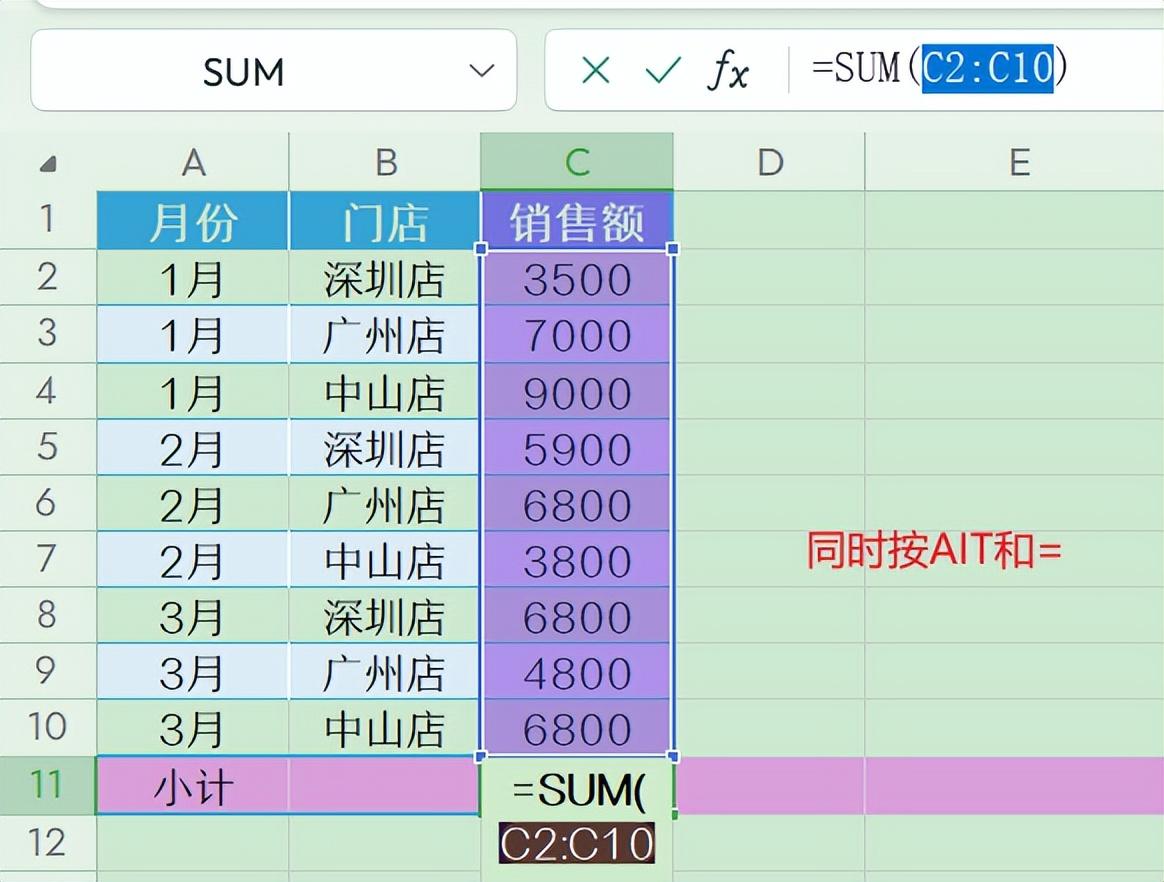Click the 6800 cell in row 6
This screenshot has width=1164, height=882.
pyautogui.click(x=577, y=504)
